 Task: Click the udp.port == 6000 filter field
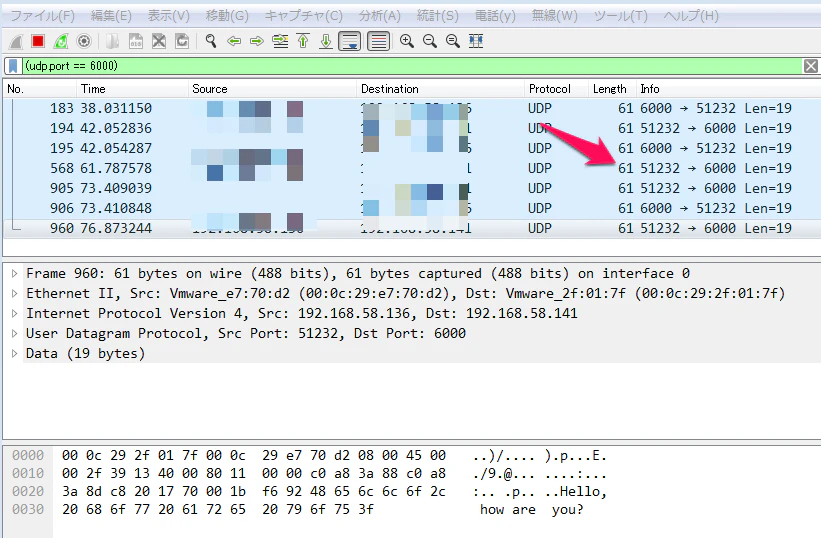pos(412,66)
